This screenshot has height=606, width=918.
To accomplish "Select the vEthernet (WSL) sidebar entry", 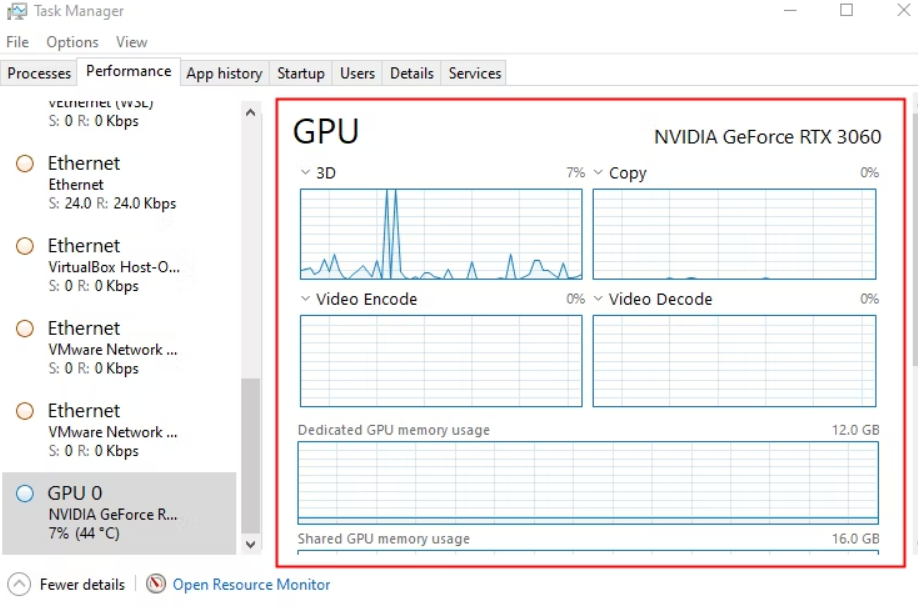I will [x=119, y=115].
